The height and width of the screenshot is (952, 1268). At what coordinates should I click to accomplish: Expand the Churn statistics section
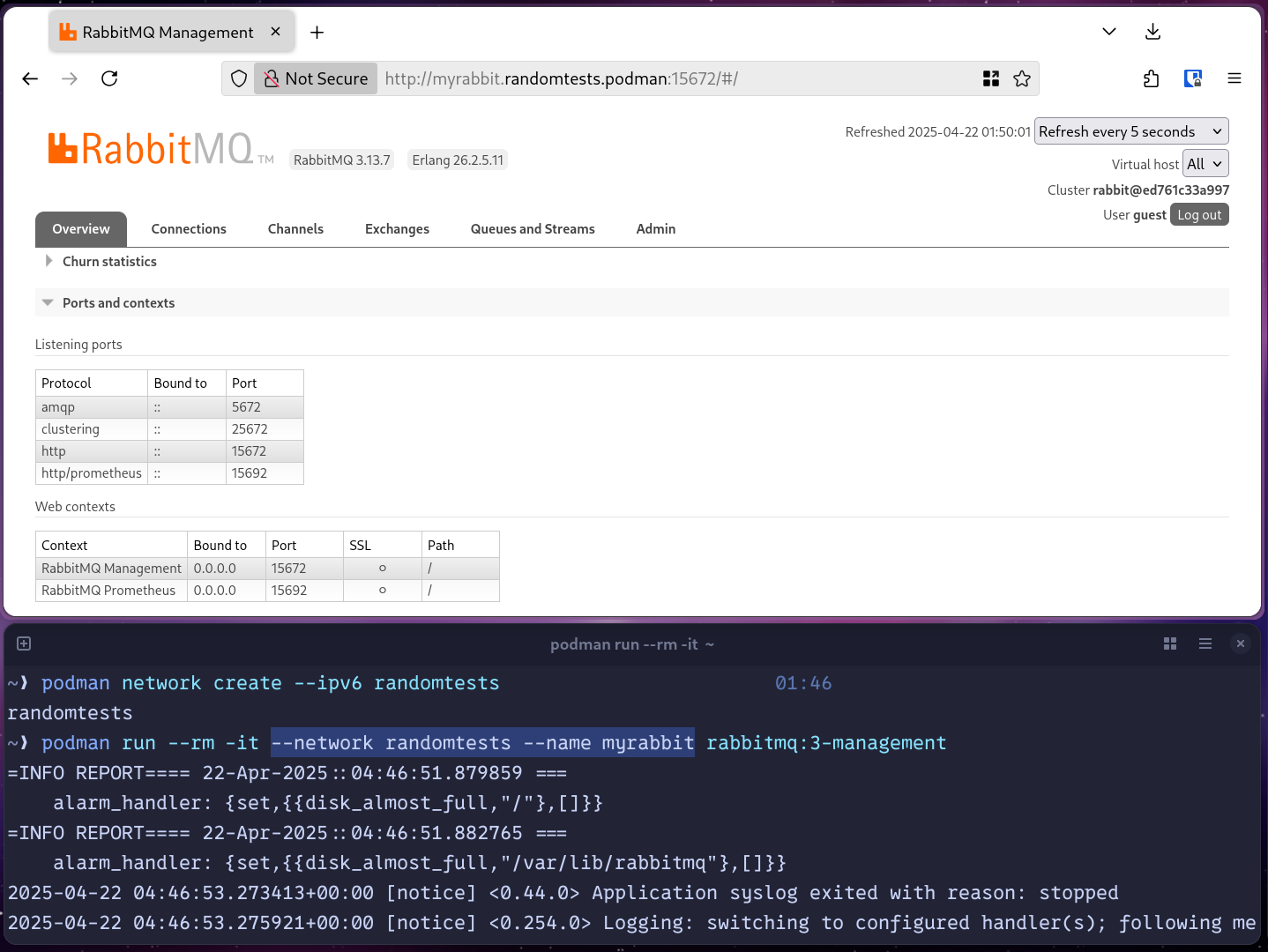click(109, 262)
